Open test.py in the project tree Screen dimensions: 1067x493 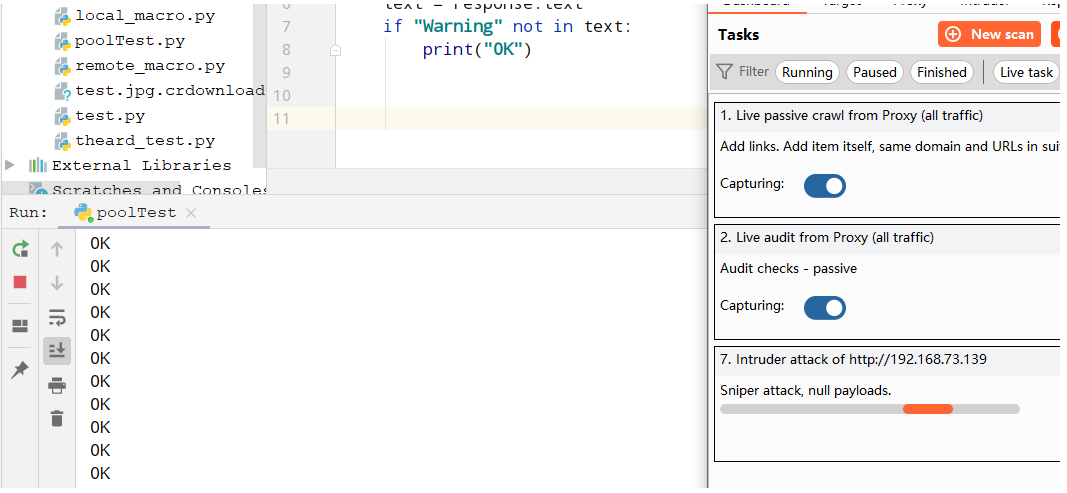(110, 116)
